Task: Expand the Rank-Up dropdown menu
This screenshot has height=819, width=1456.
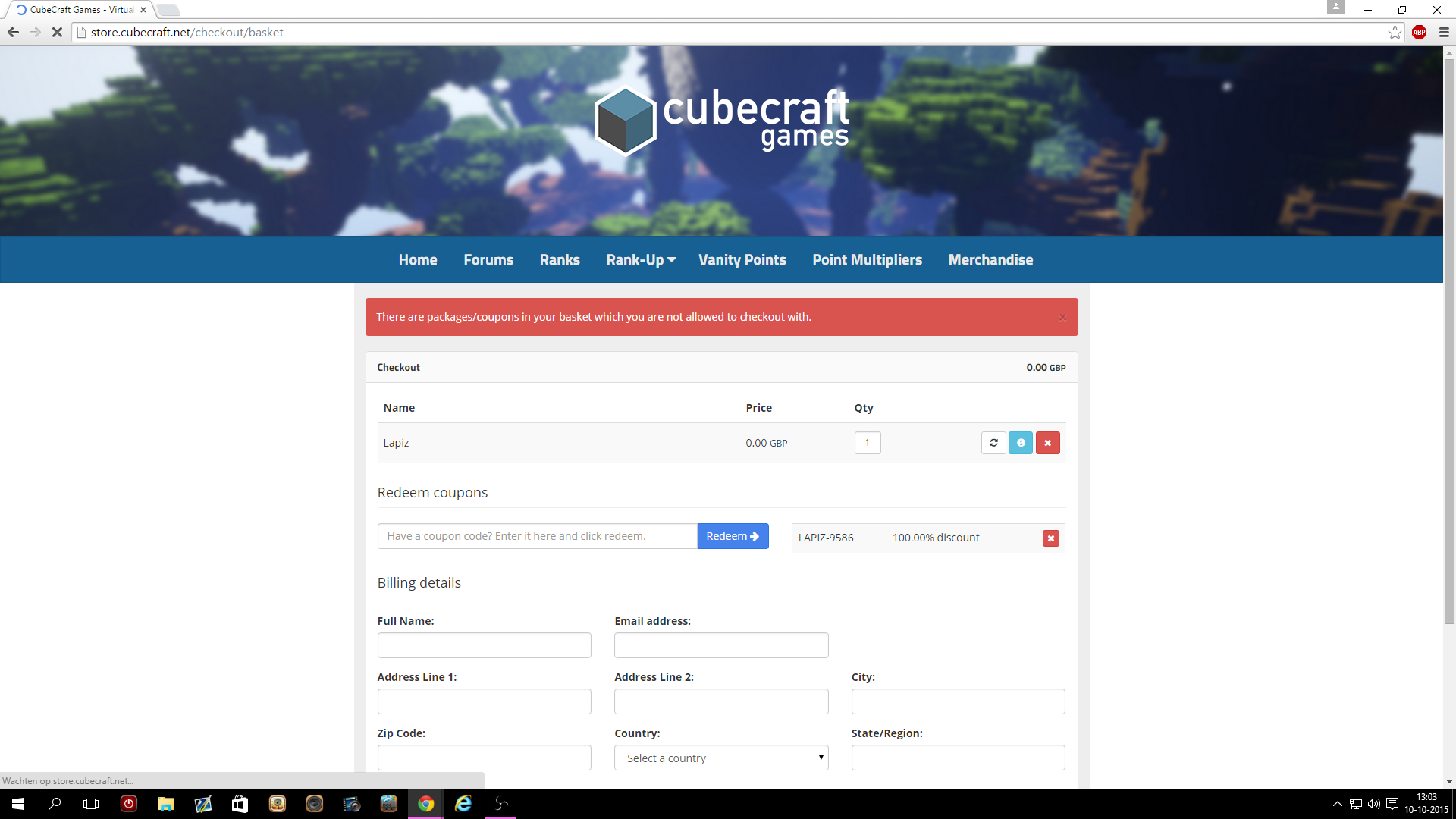Action: coord(641,259)
